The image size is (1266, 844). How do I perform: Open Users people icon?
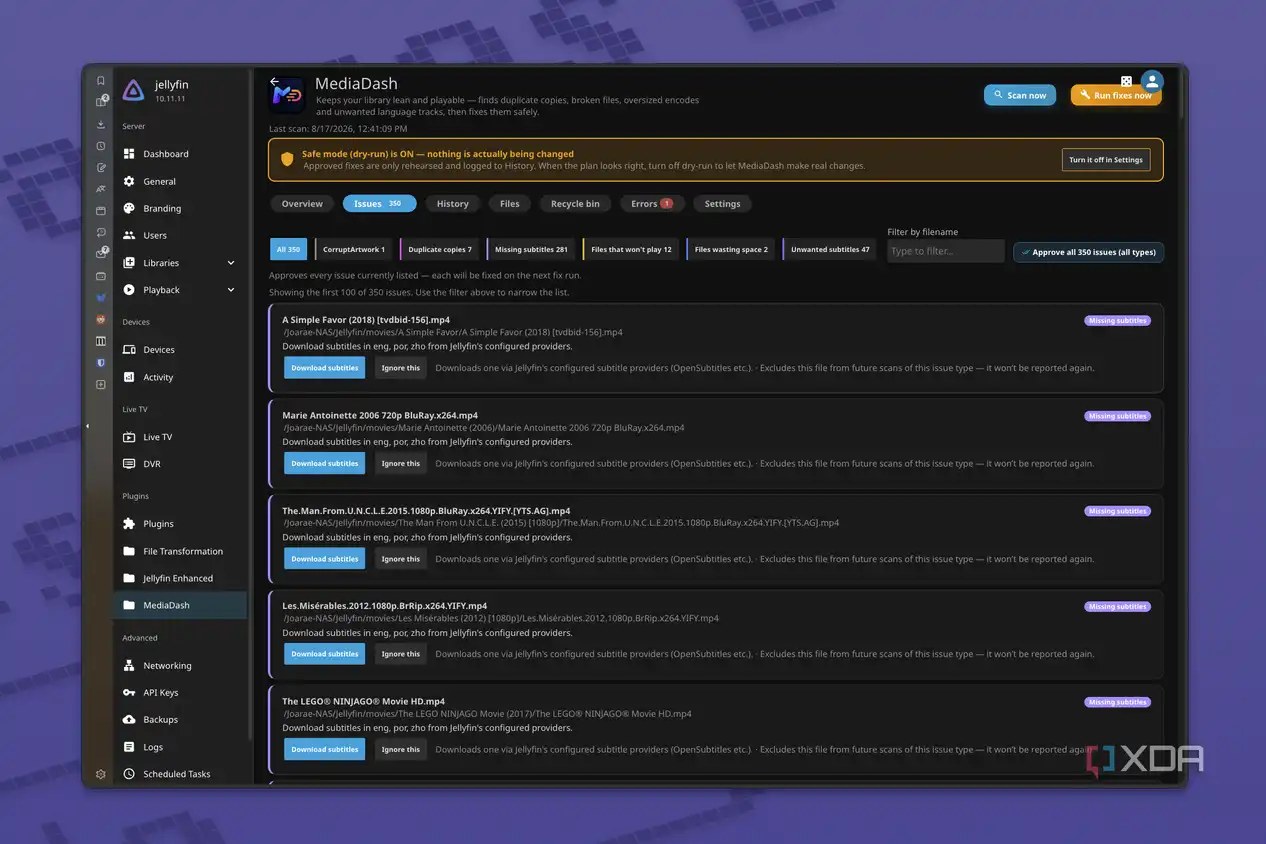129,235
